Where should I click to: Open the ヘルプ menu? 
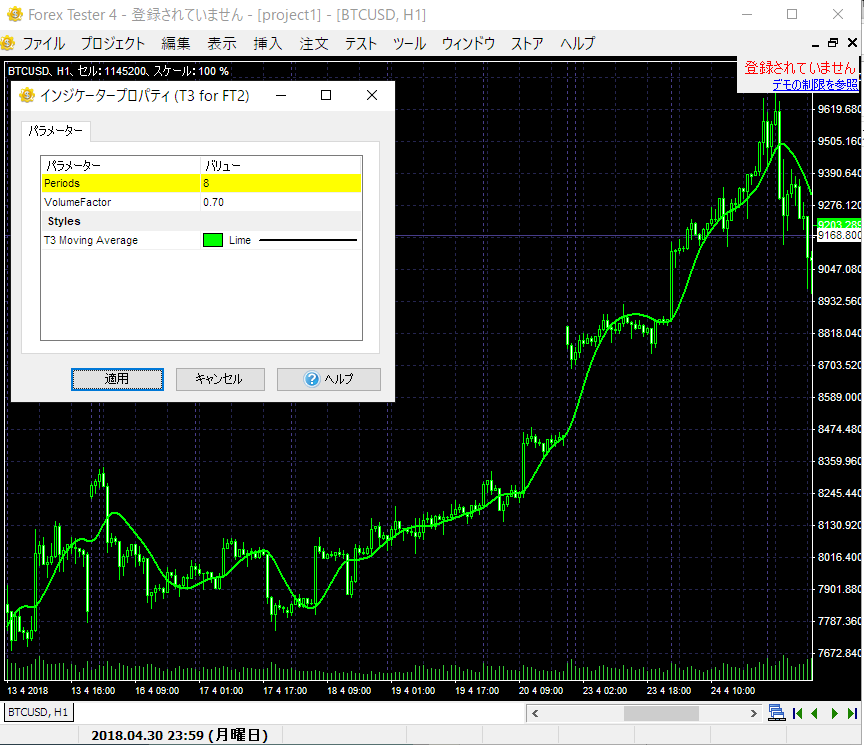point(577,44)
